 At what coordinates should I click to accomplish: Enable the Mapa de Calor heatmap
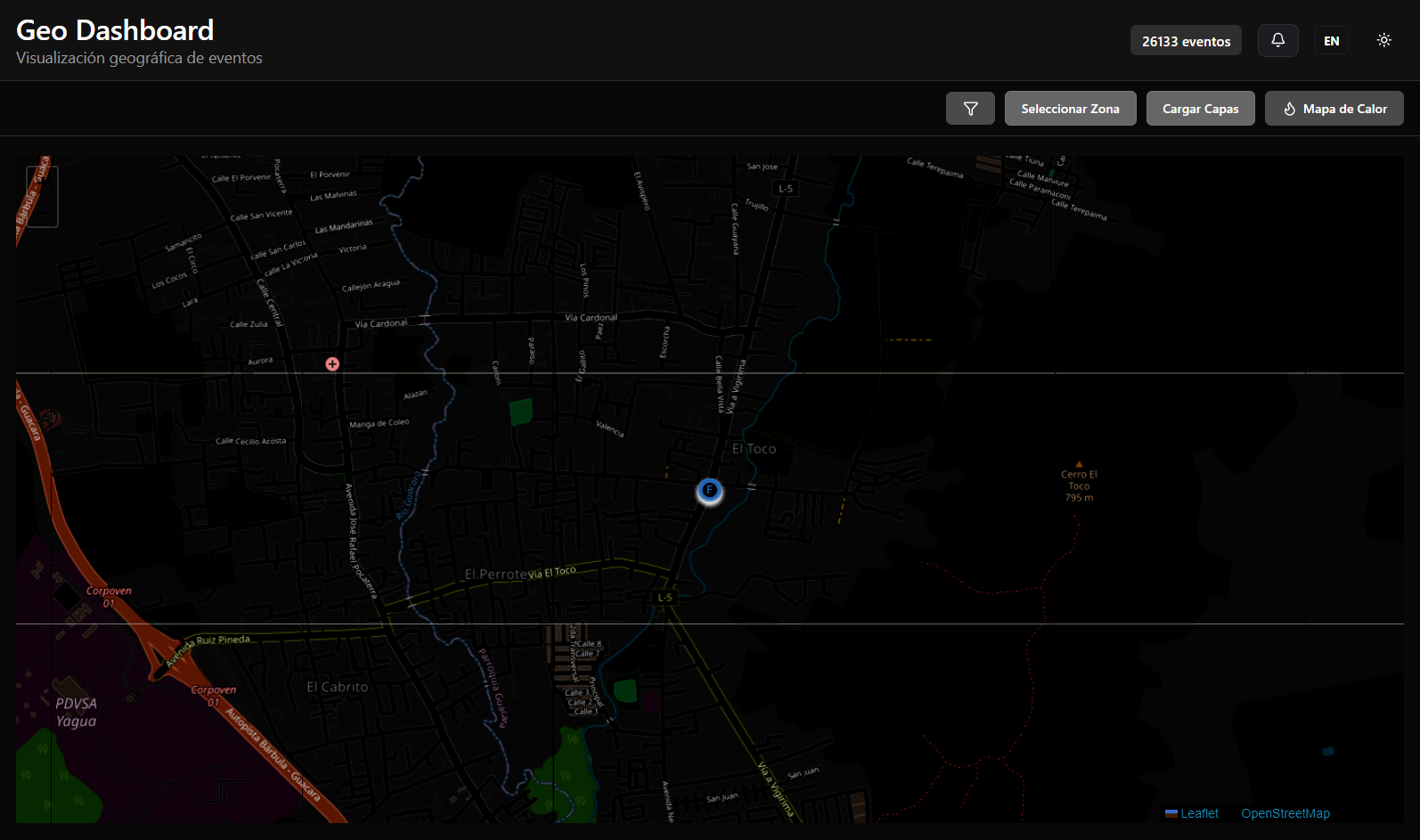pos(1334,109)
